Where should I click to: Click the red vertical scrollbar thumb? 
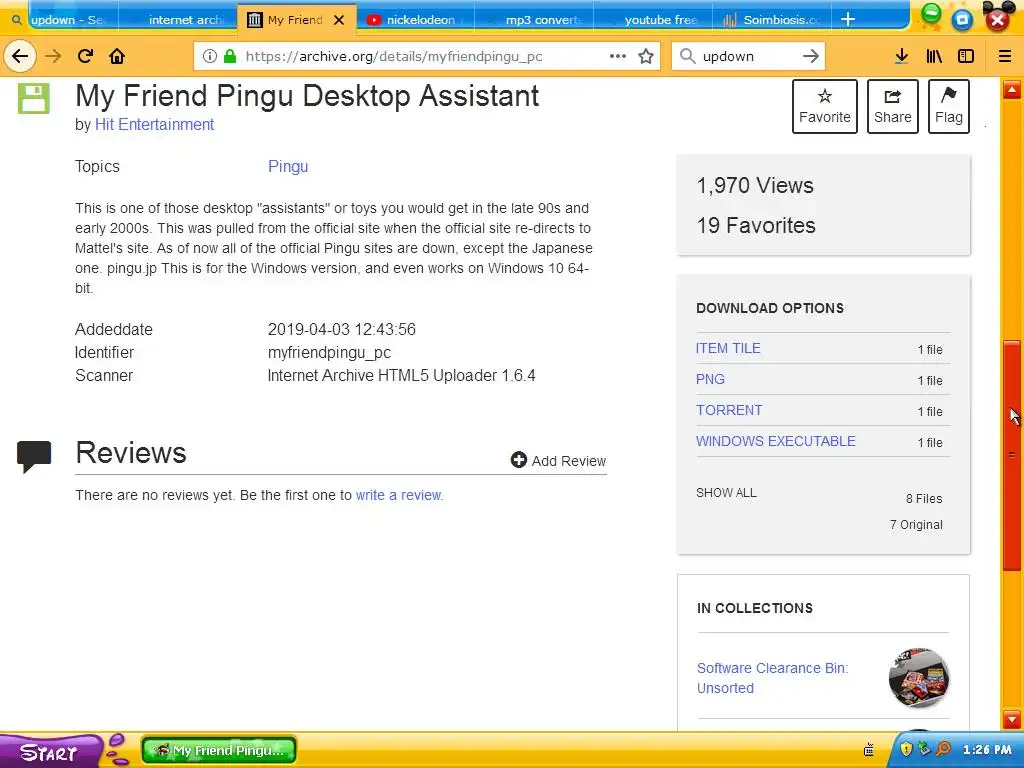(1012, 455)
